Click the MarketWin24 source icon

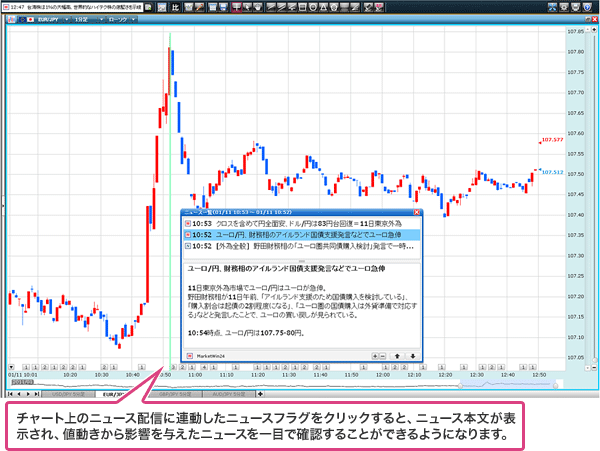[x=190, y=355]
